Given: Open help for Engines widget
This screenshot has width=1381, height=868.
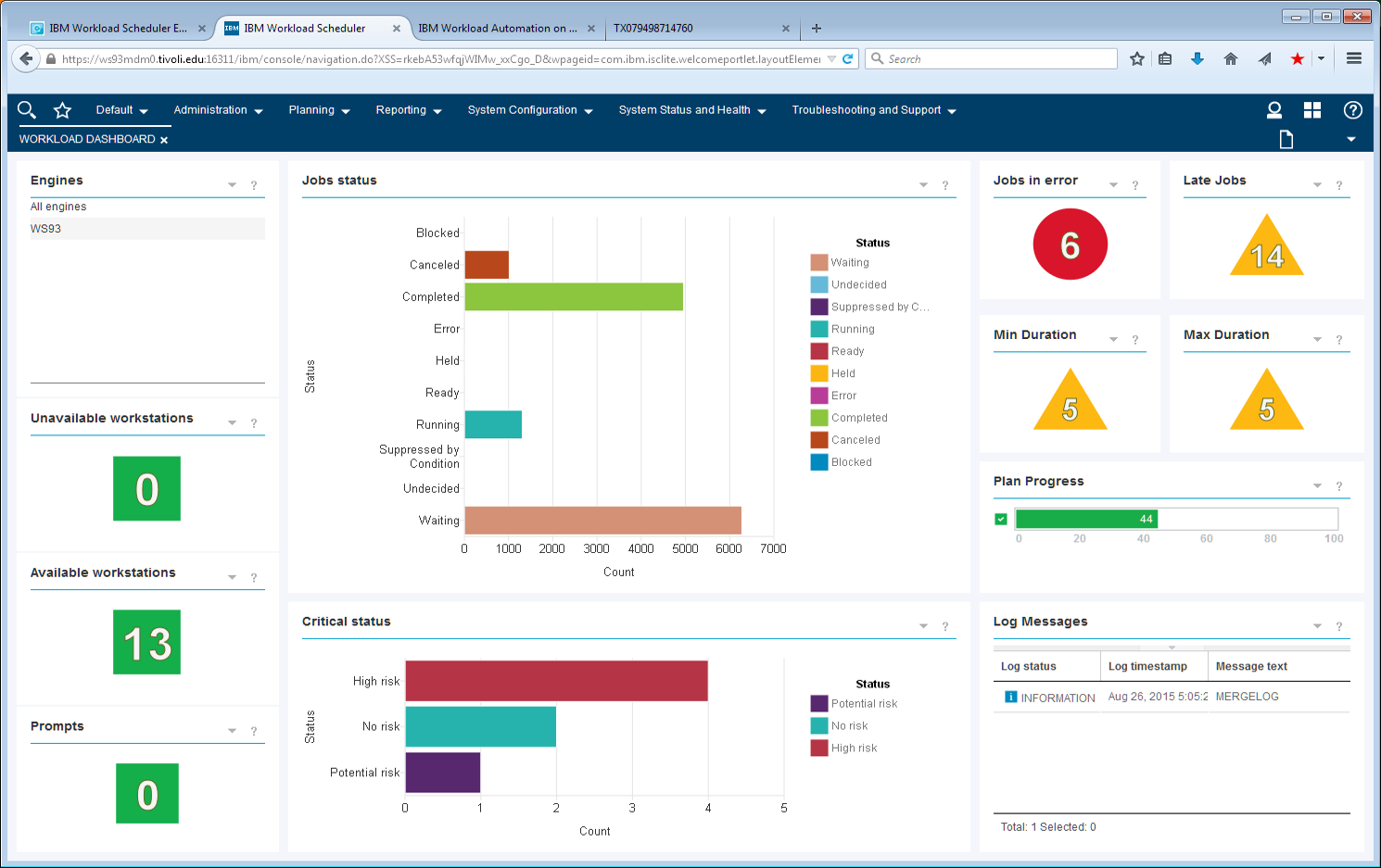Looking at the screenshot, I should coord(254,185).
